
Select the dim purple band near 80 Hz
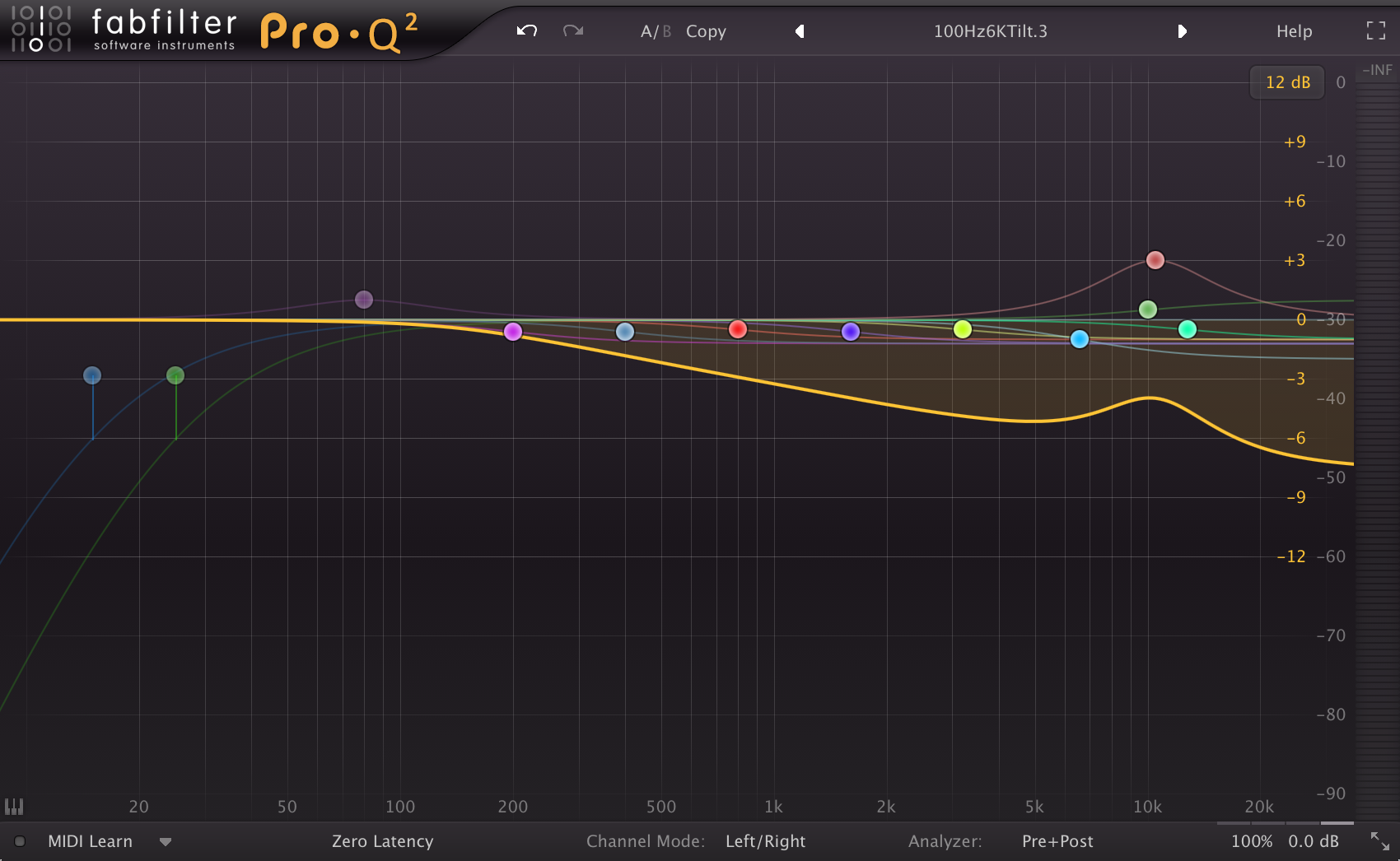(364, 300)
